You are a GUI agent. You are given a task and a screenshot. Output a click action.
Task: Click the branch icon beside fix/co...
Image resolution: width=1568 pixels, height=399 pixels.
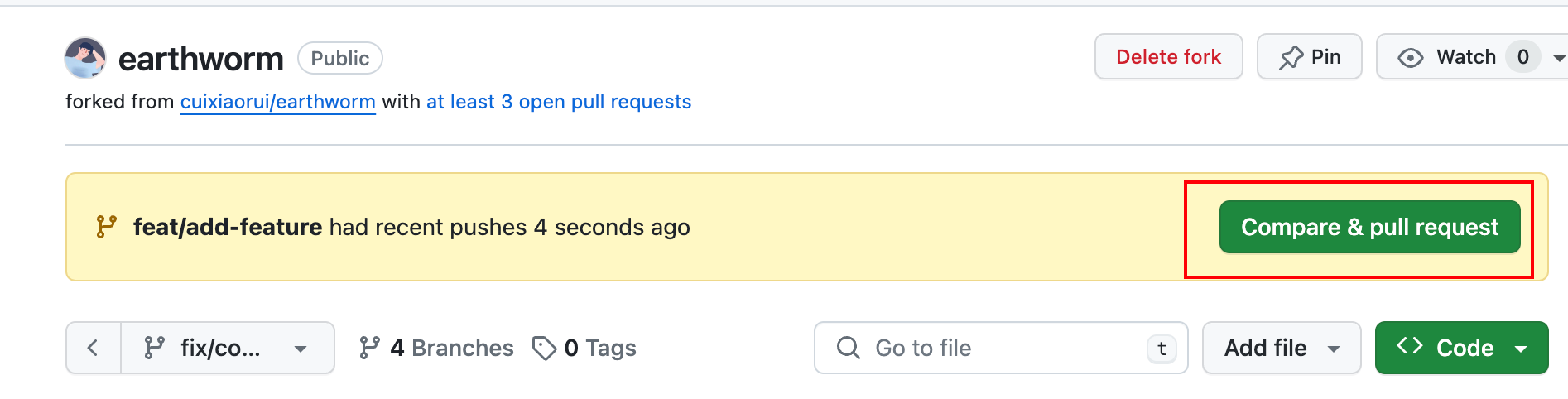click(154, 348)
